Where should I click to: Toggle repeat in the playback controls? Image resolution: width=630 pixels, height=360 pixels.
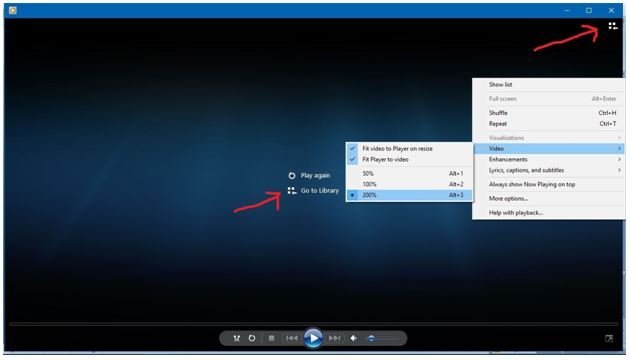[252, 338]
